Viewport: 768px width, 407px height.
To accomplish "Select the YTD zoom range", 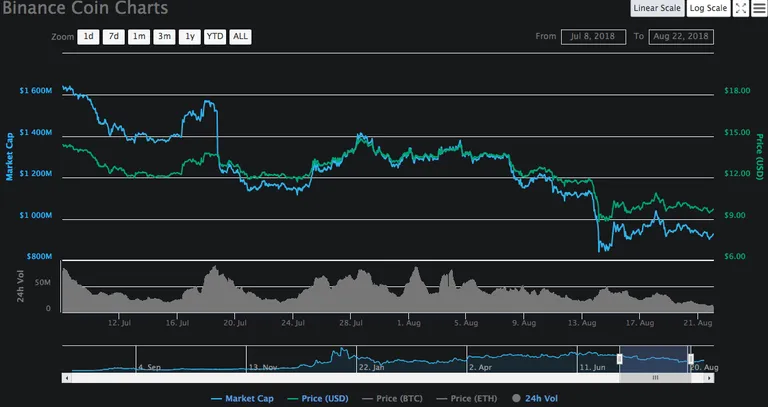I will tap(215, 37).
